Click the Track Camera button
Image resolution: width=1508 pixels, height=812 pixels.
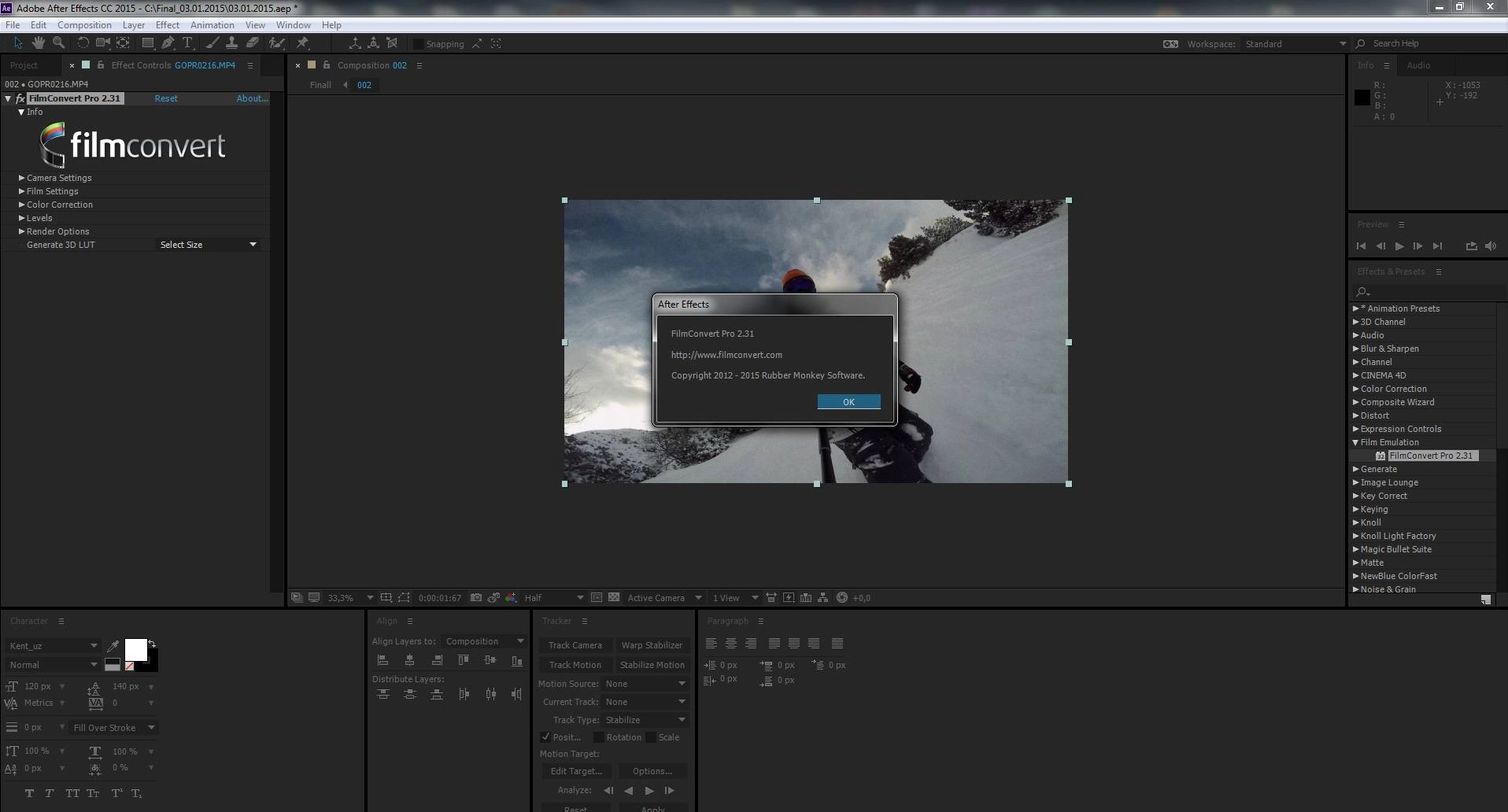pos(575,645)
